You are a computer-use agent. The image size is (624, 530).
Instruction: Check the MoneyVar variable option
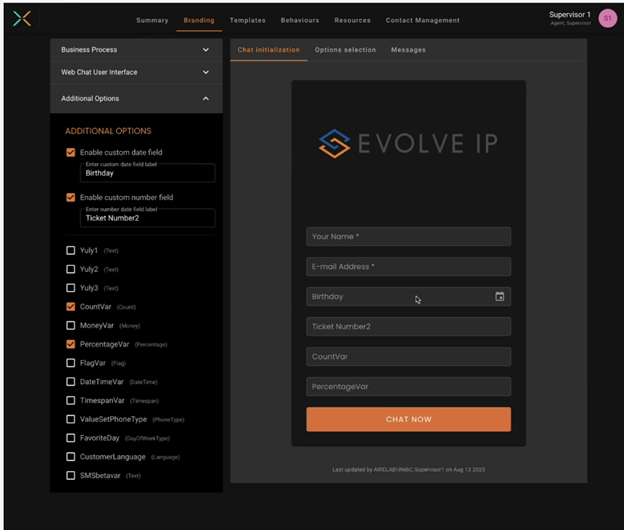pyautogui.click(x=71, y=325)
